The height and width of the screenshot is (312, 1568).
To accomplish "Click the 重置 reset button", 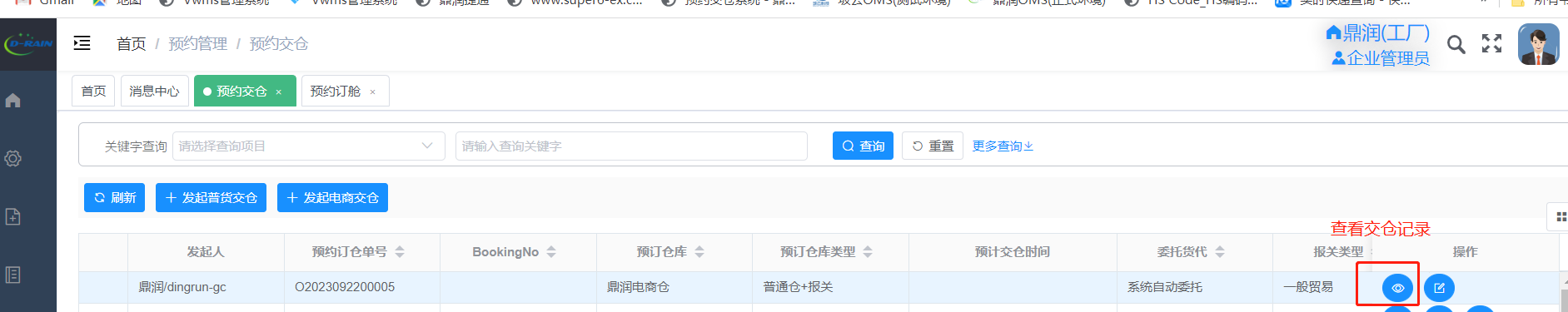I will pyautogui.click(x=933, y=146).
